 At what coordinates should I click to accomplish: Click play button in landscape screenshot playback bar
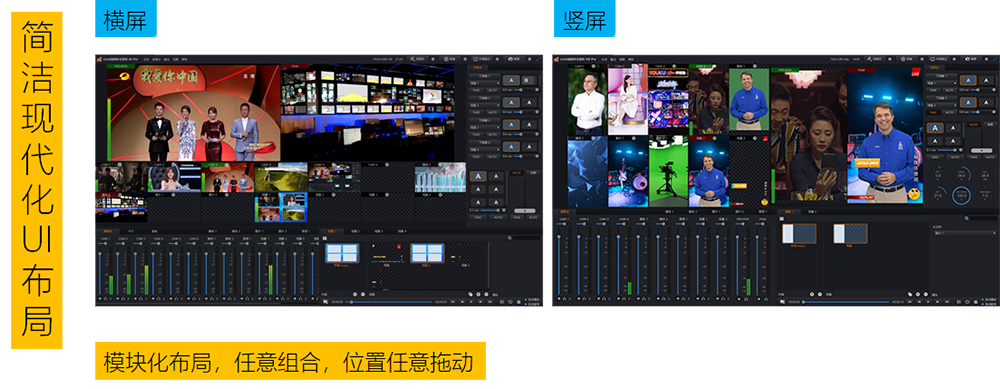click(x=471, y=302)
